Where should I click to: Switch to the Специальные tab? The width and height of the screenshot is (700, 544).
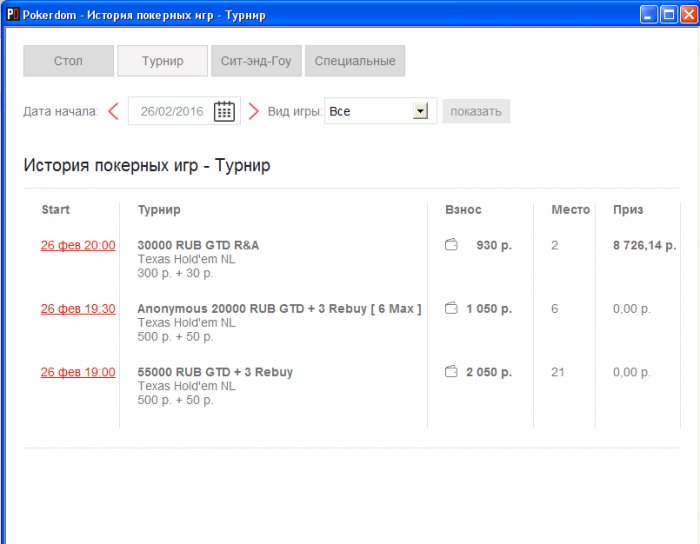(354, 61)
